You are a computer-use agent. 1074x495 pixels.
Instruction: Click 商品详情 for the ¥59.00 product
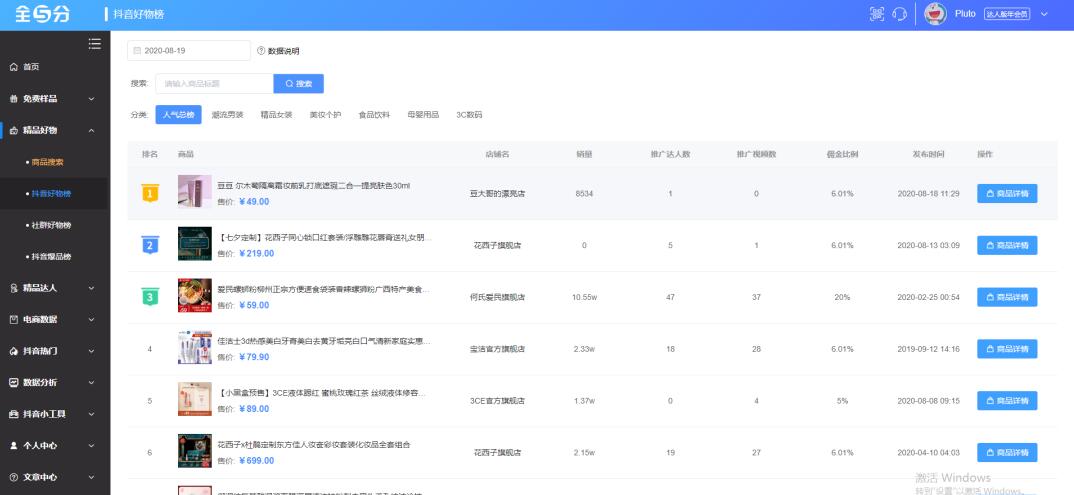click(x=1007, y=297)
